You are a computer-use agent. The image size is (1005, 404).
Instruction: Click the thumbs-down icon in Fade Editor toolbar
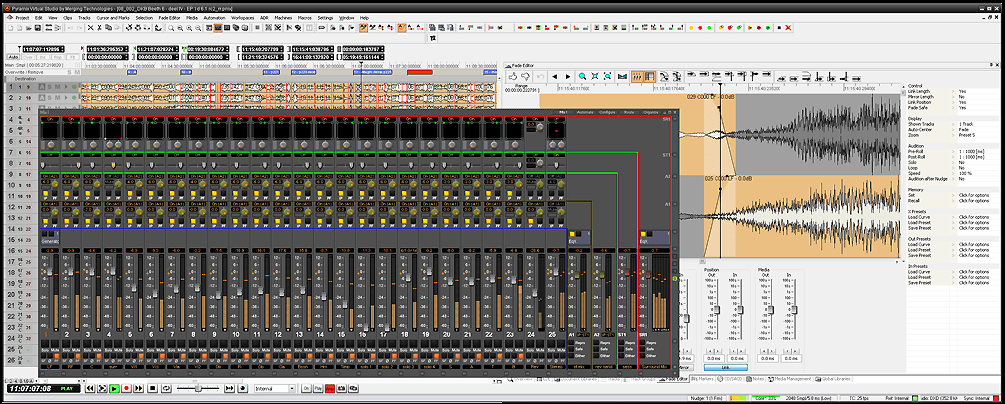click(x=526, y=76)
